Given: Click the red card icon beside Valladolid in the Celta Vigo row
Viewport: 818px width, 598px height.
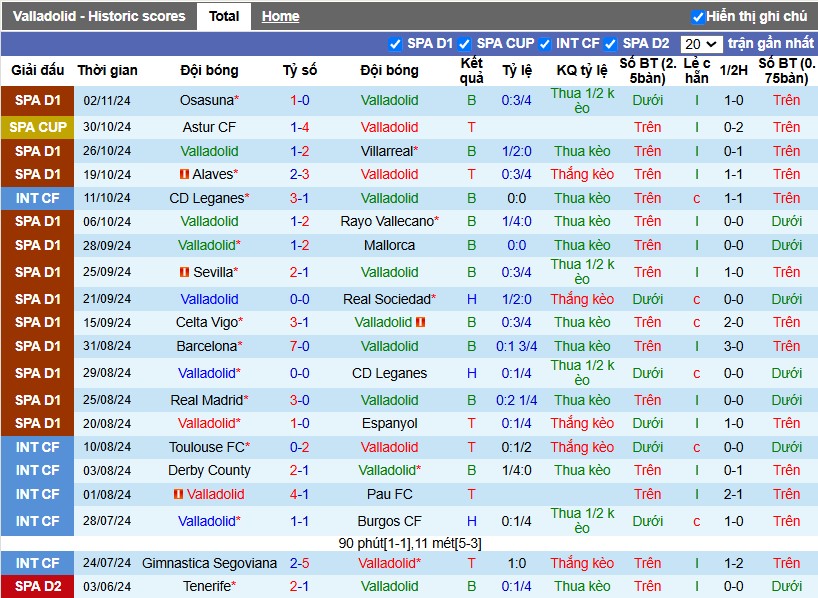Looking at the screenshot, I should [420, 322].
